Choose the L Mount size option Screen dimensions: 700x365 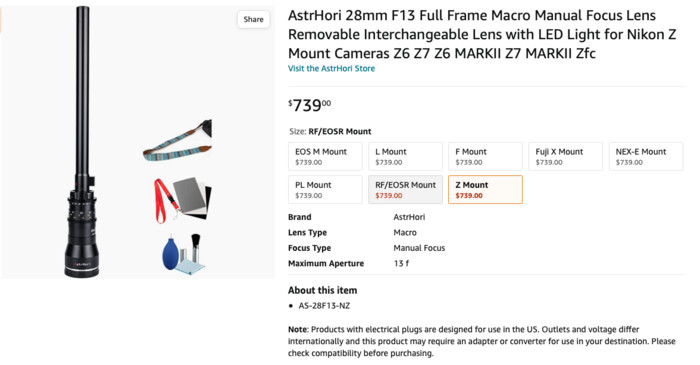[405, 156]
